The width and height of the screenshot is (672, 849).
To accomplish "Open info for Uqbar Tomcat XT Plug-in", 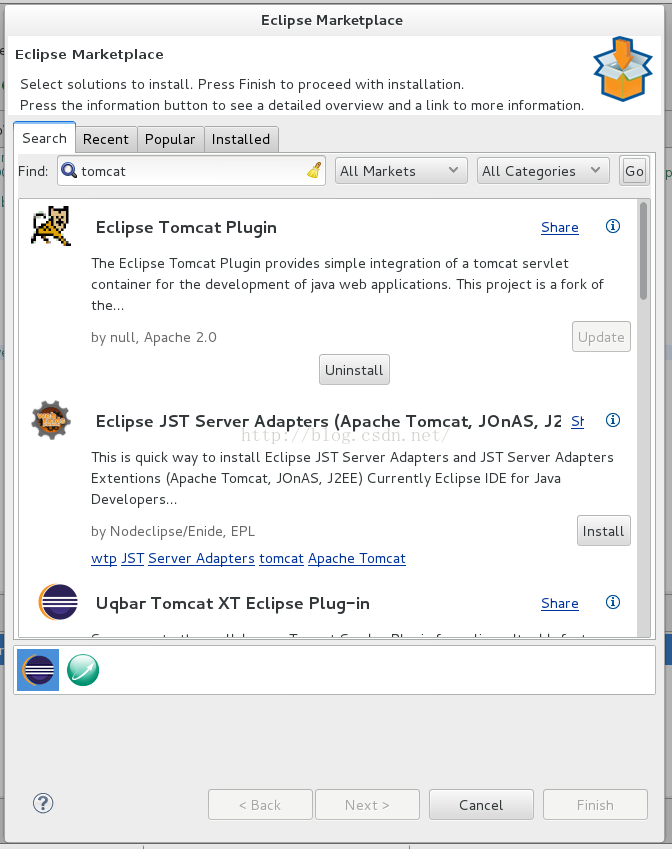I will (x=612, y=602).
